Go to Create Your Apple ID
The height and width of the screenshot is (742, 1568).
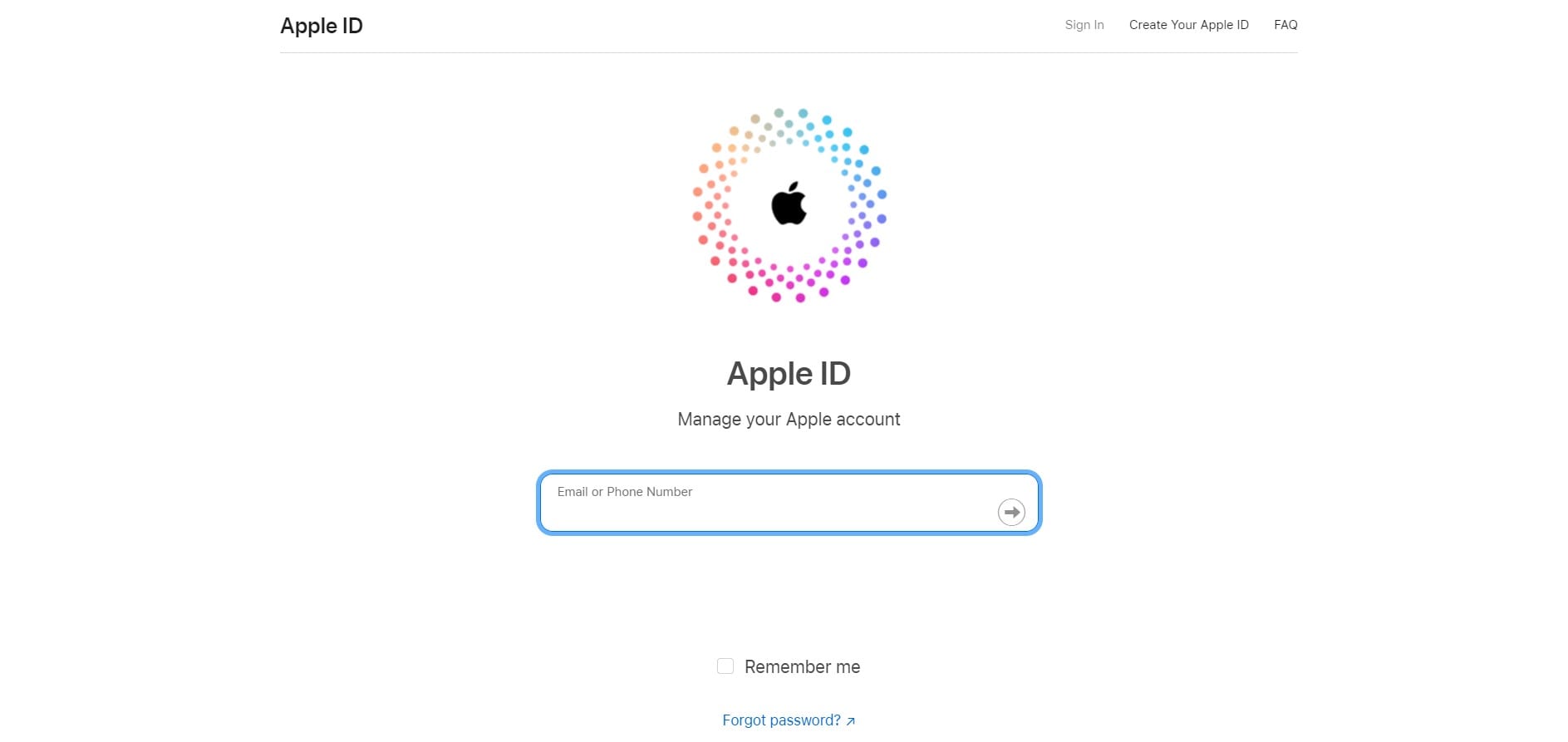click(x=1188, y=25)
